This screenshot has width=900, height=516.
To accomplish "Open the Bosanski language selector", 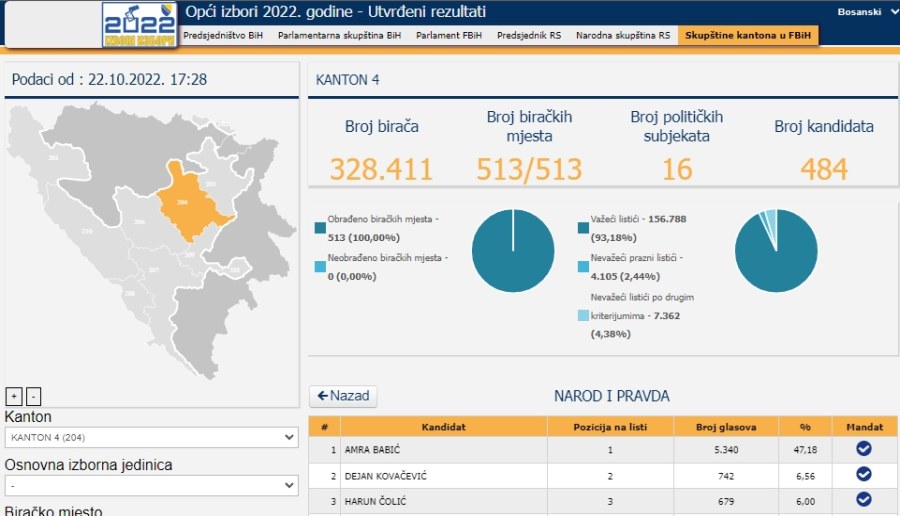I will coord(866,12).
